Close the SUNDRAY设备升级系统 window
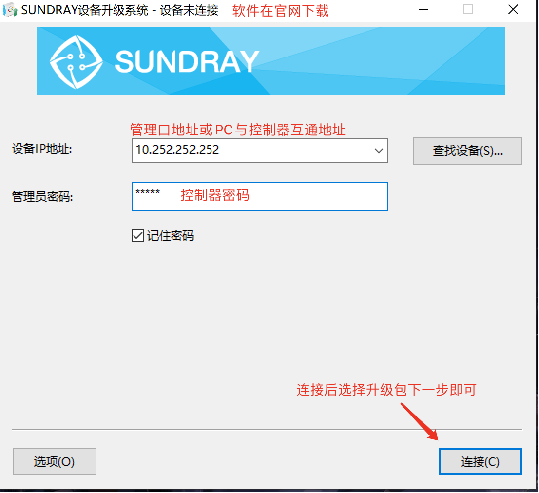539x493 pixels. (513, 10)
